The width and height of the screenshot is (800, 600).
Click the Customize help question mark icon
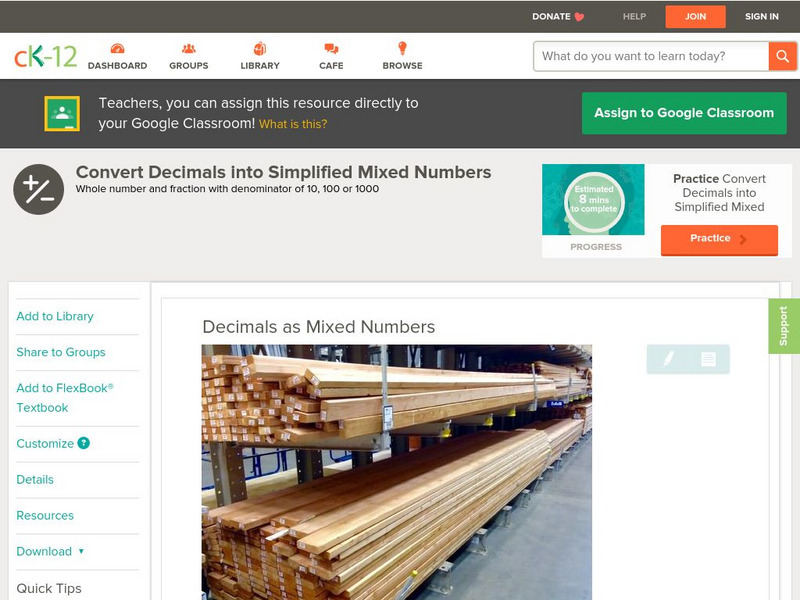84,443
